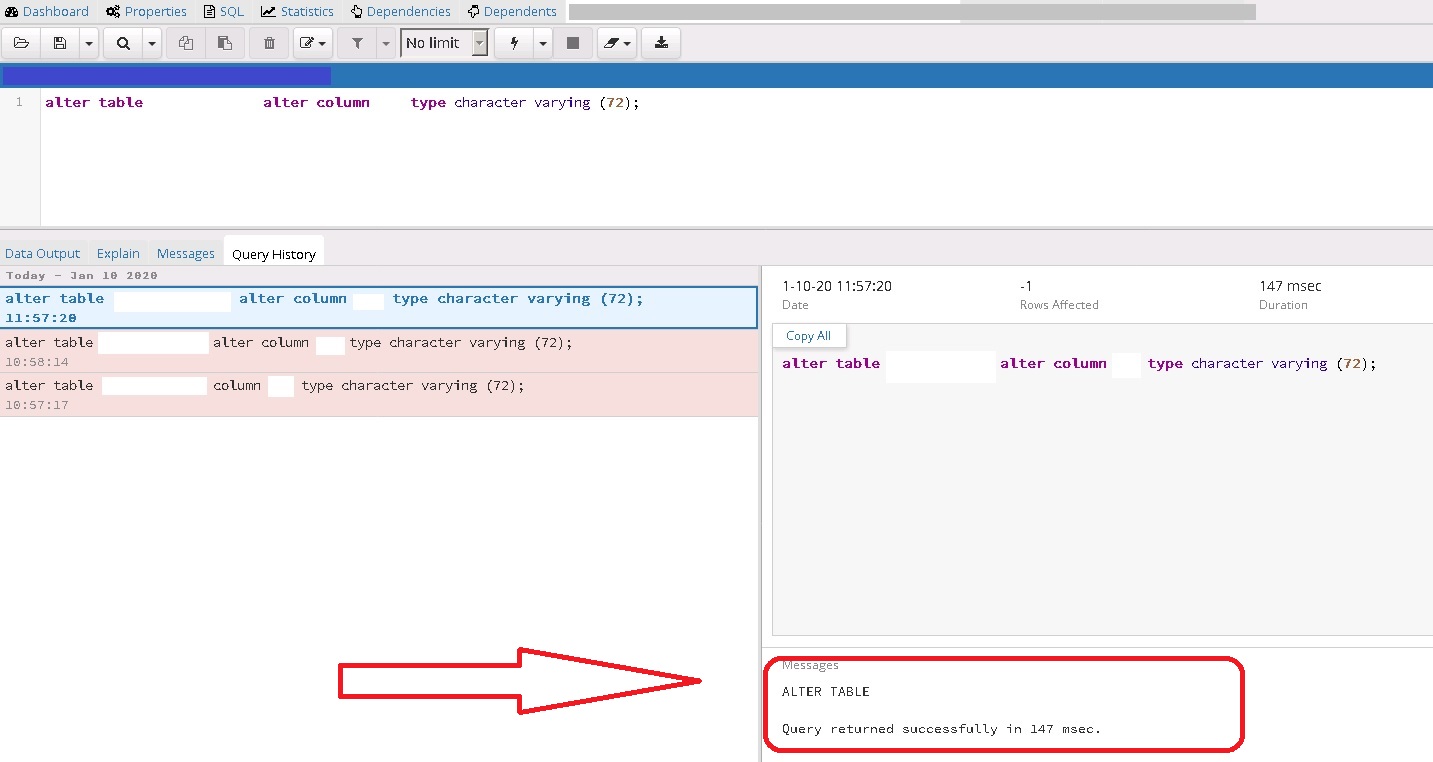Select the failed history entry at 10:57:17
Image resolution: width=1433 pixels, height=762 pixels.
(x=379, y=394)
